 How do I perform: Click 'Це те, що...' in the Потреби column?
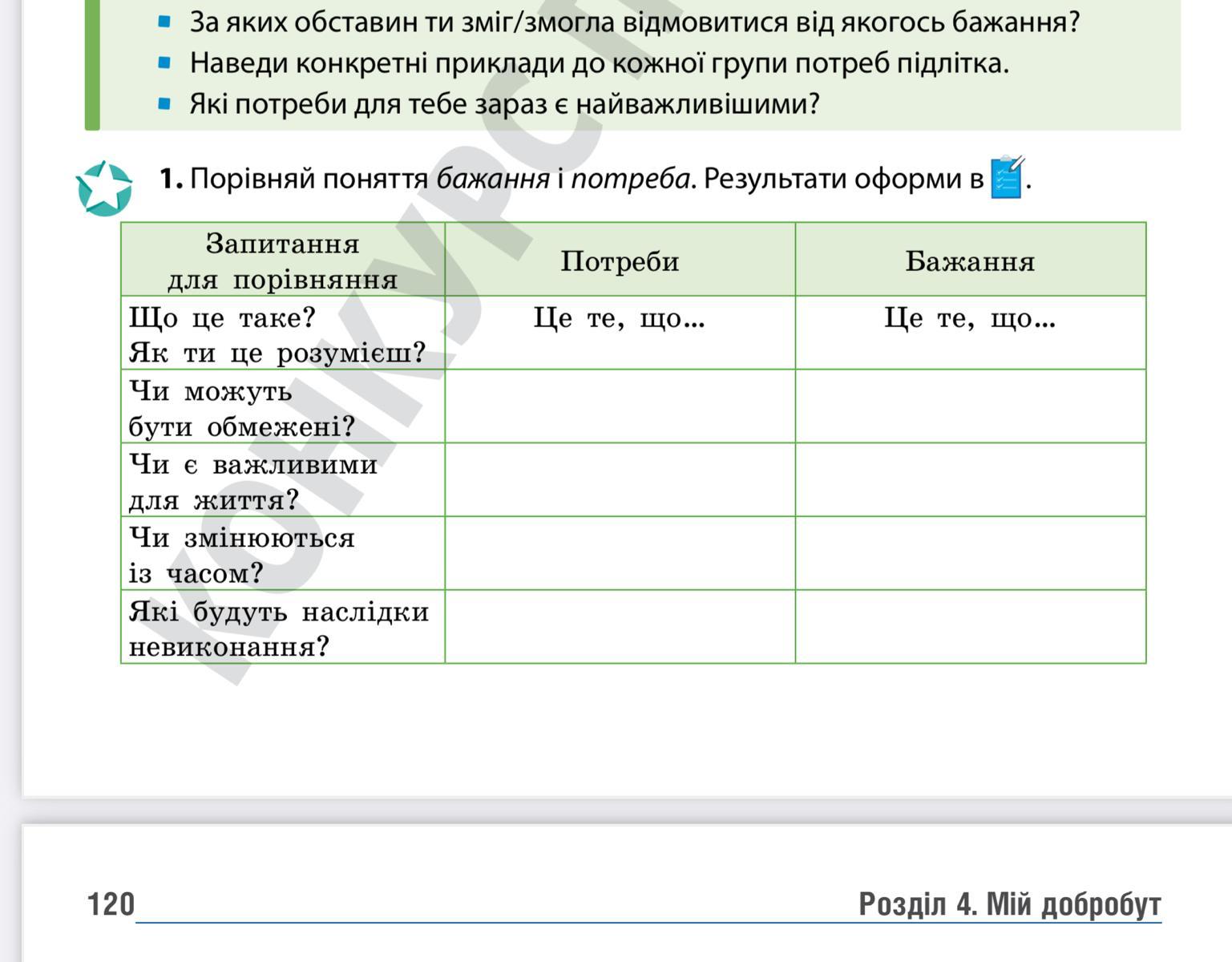coord(620,318)
